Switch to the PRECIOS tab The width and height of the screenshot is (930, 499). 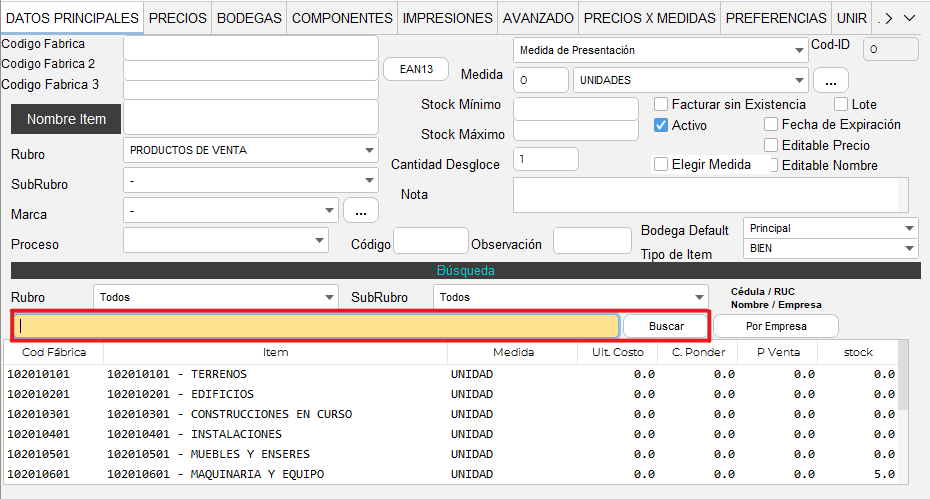[177, 18]
